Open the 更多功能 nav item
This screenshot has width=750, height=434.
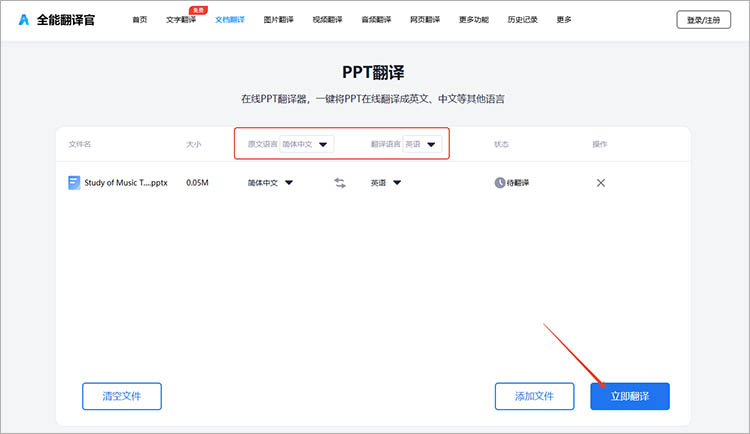tap(474, 20)
